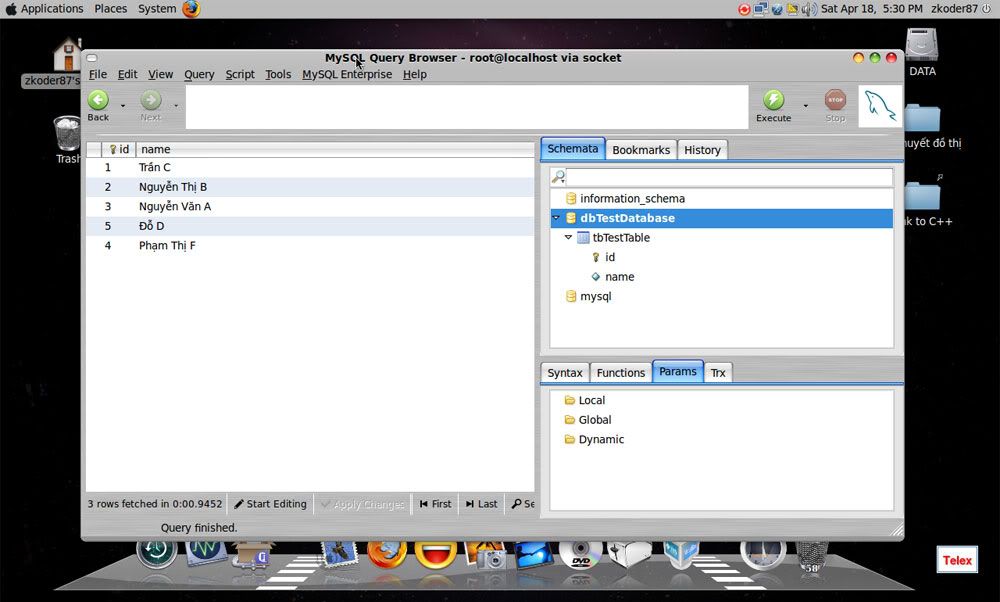Click the camera photo icon in dock
1000x602 pixels.
pos(485,555)
